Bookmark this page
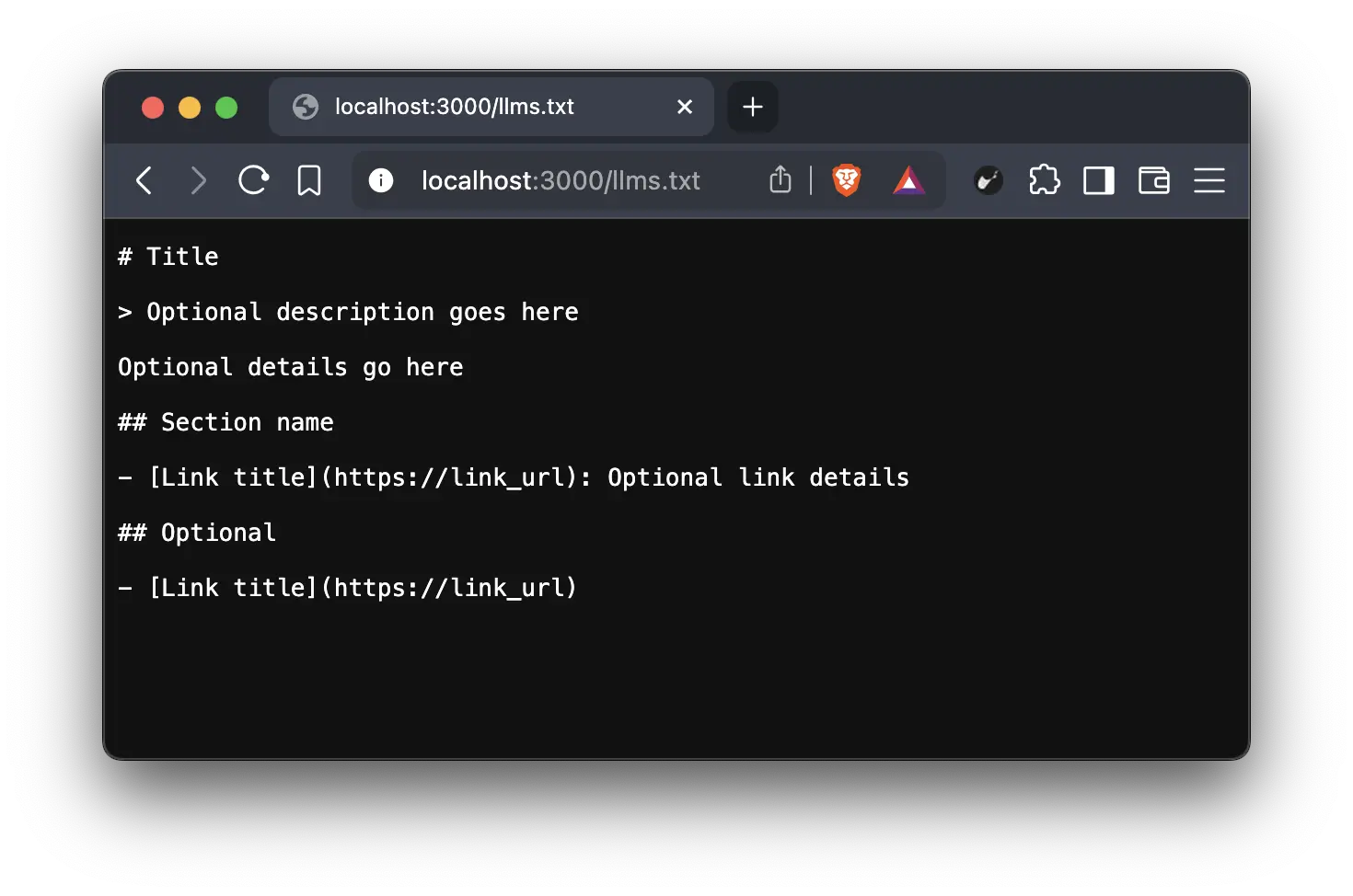The height and width of the screenshot is (896, 1353). pyautogui.click(x=309, y=180)
